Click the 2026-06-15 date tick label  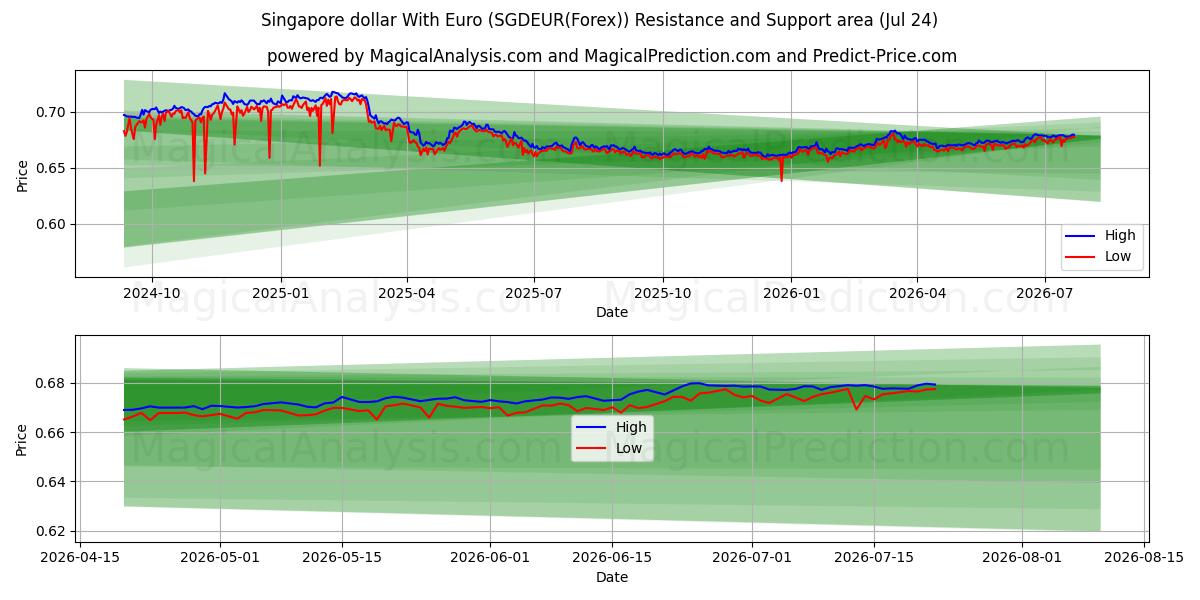point(612,558)
